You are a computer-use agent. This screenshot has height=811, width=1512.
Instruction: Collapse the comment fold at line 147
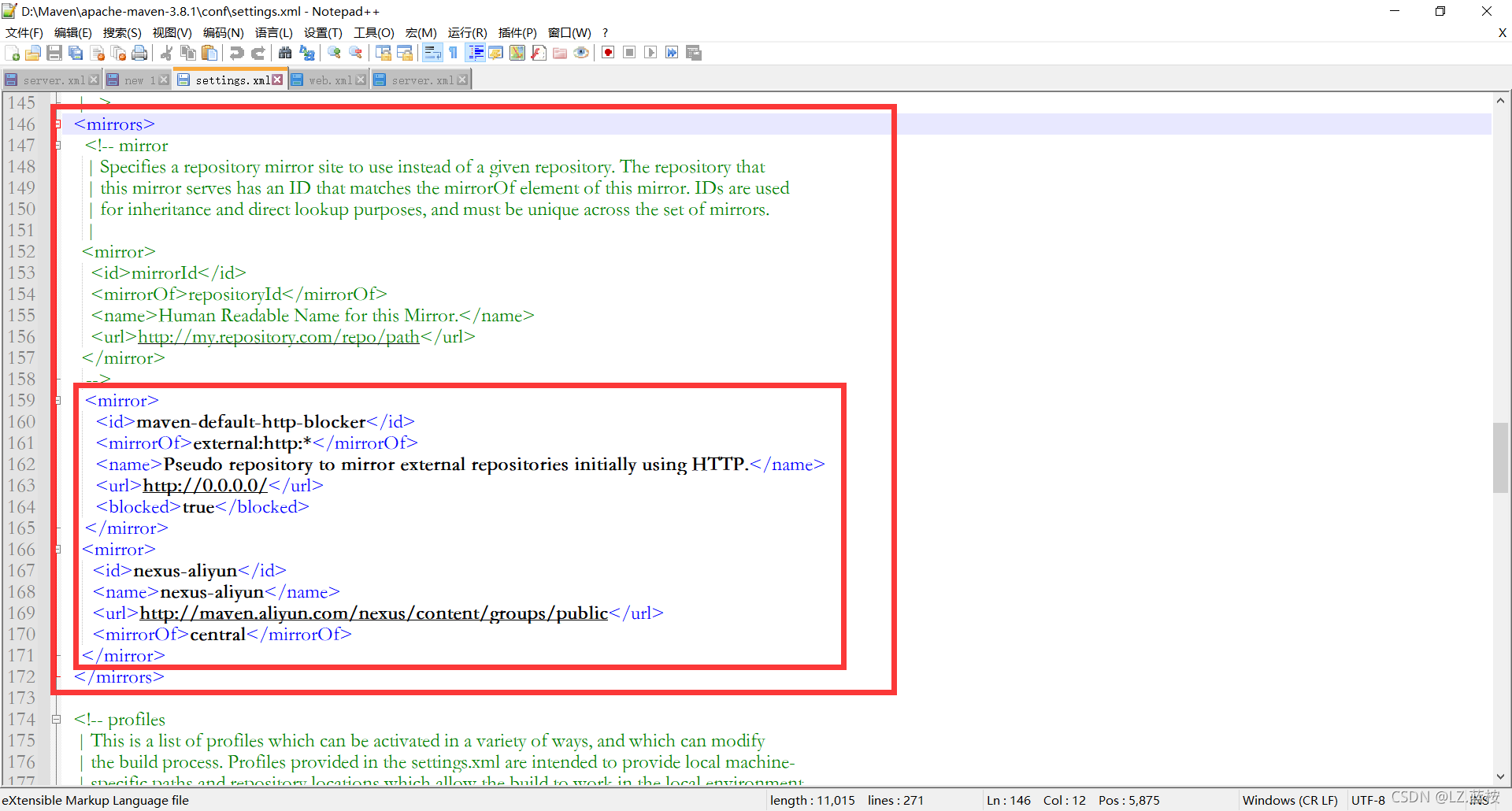[x=57, y=146]
